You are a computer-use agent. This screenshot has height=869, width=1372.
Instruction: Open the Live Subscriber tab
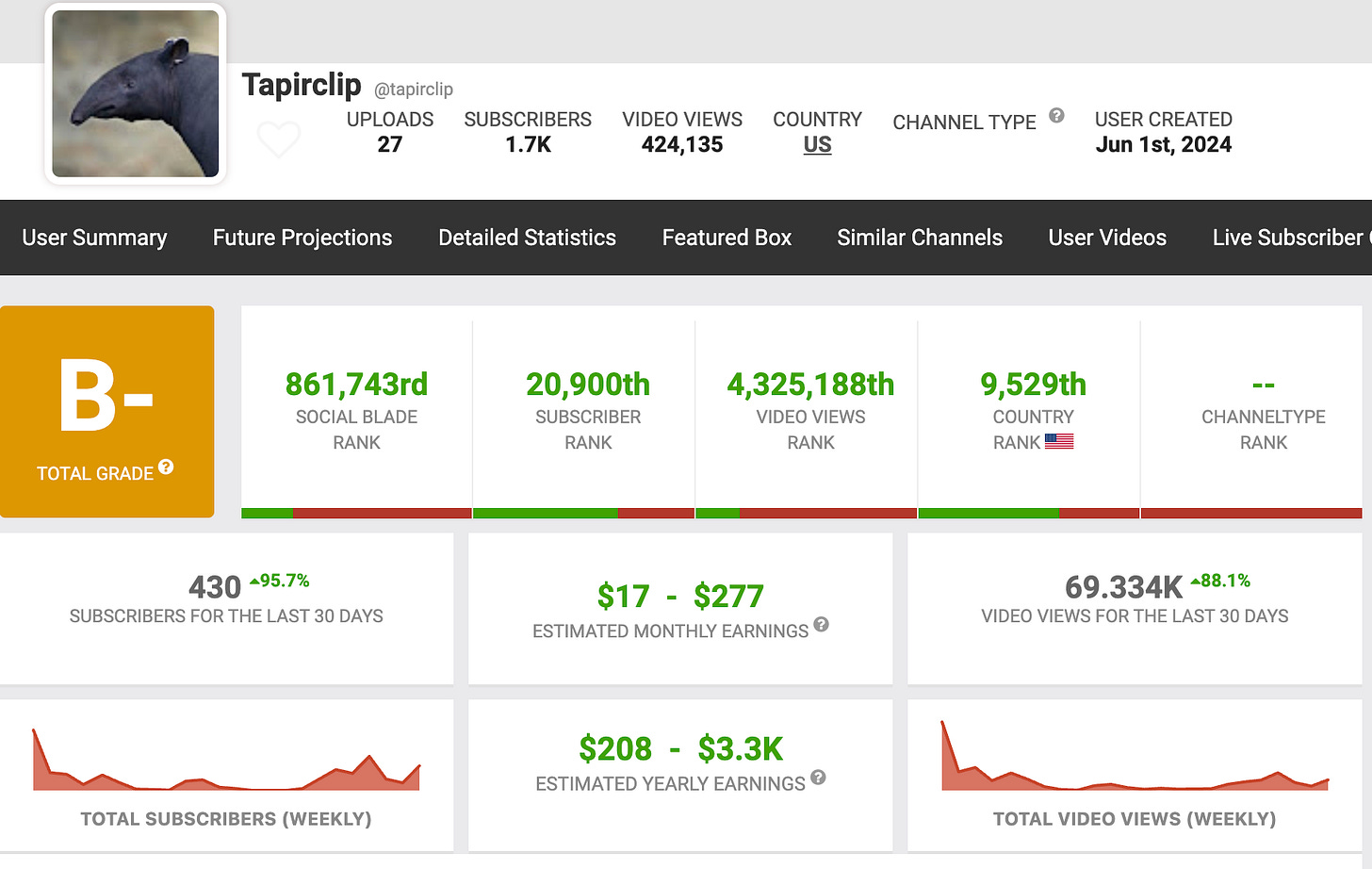click(1292, 238)
